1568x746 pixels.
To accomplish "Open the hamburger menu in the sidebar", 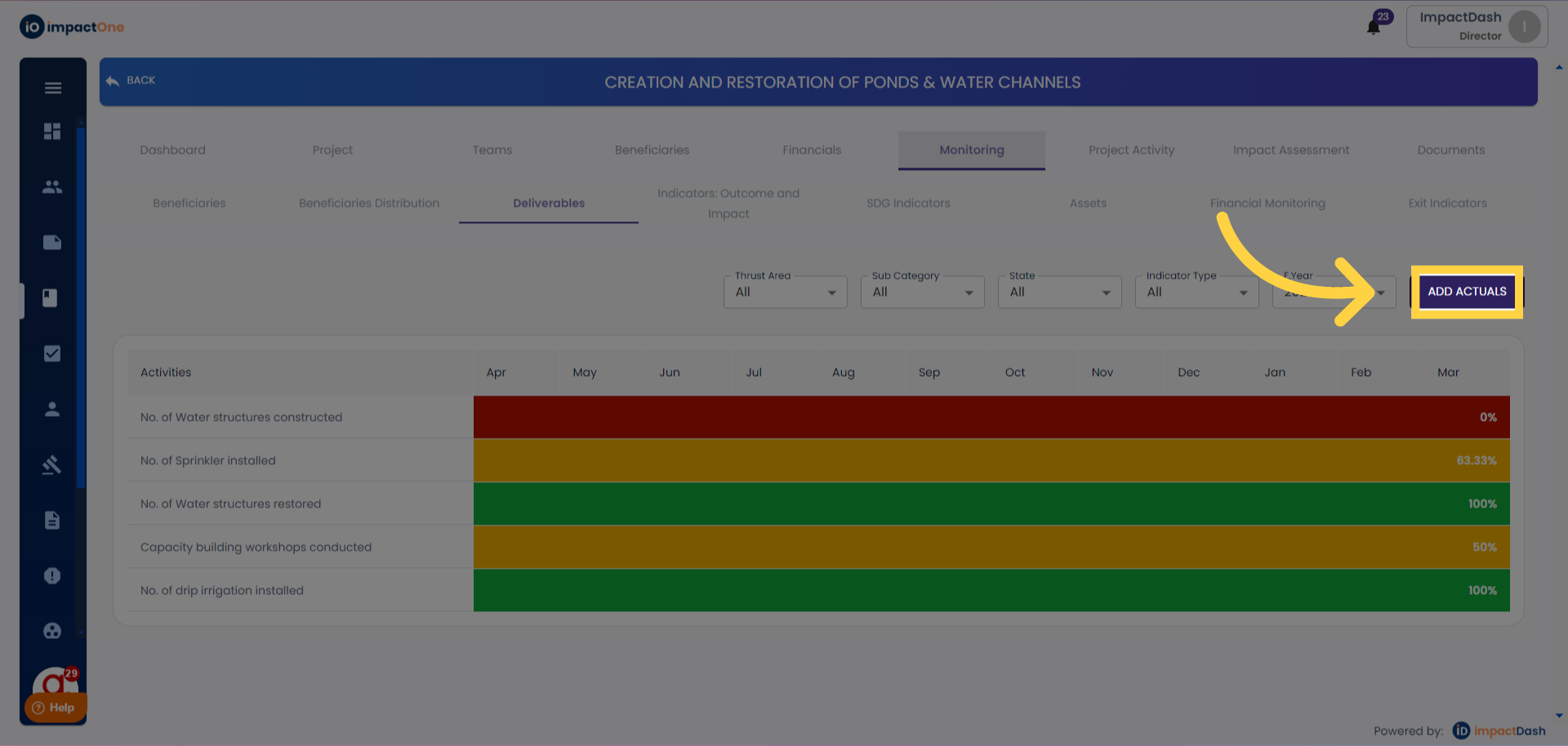I will click(53, 88).
